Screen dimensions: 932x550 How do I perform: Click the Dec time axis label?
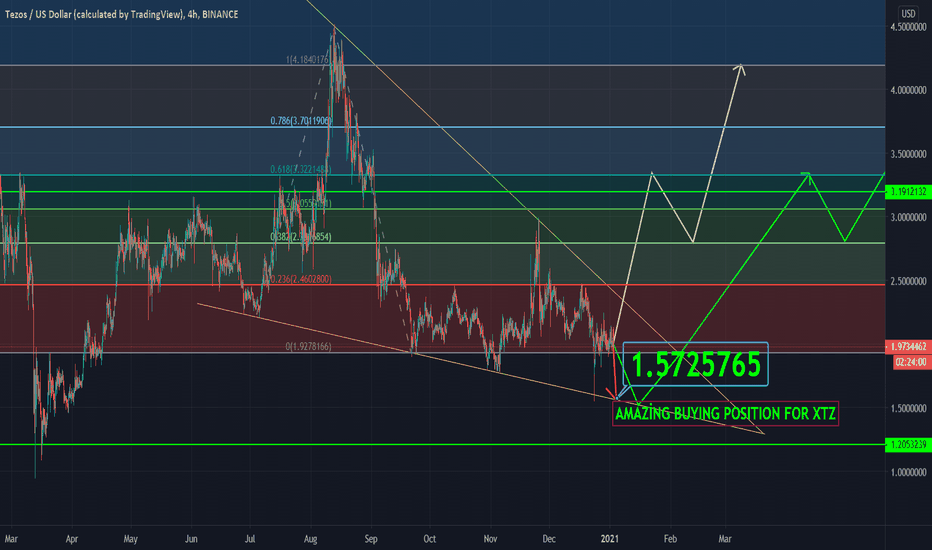(x=549, y=539)
